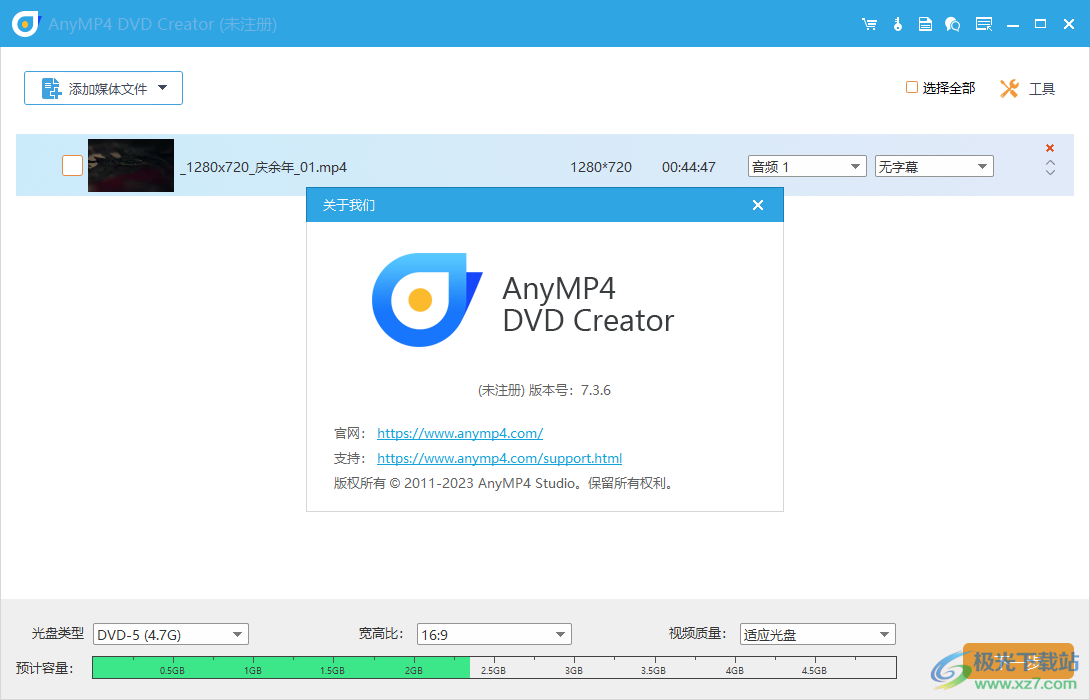The height and width of the screenshot is (700, 1090).
Task: Click the copyright 2011-2023 AnyMP4 Studio text
Action: (x=503, y=483)
